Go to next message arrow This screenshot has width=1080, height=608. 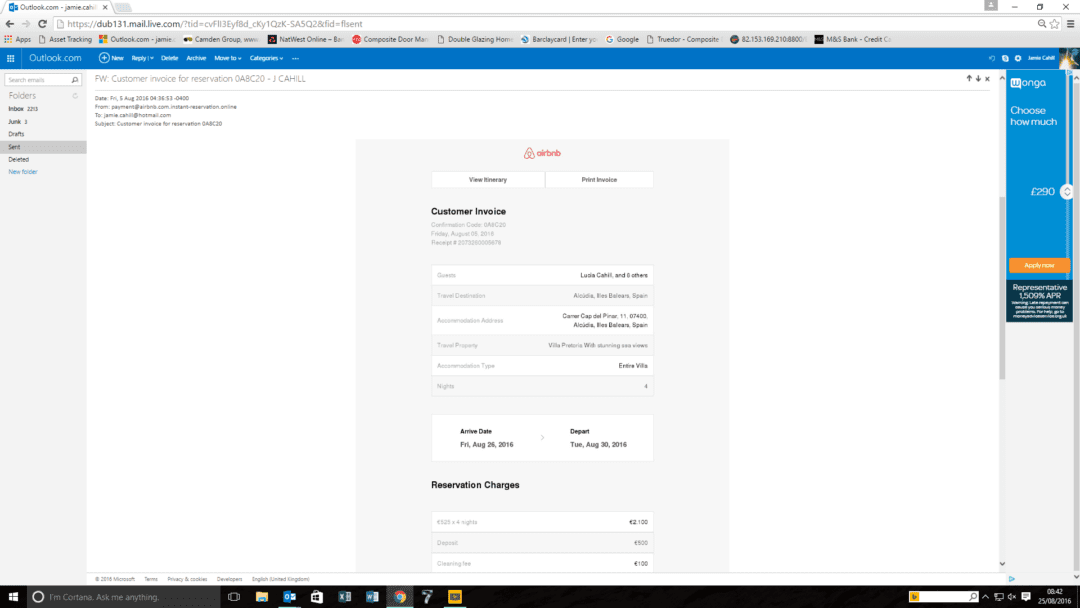[x=978, y=78]
